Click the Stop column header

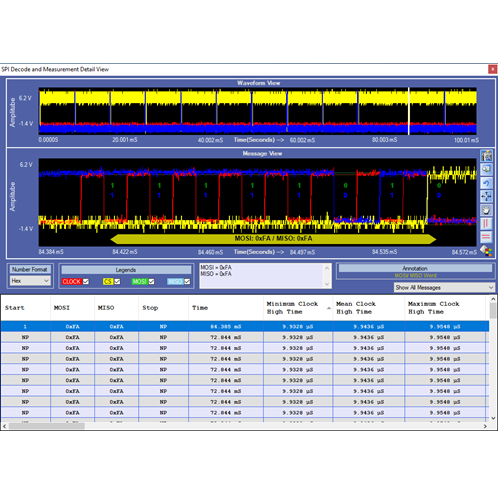163,308
